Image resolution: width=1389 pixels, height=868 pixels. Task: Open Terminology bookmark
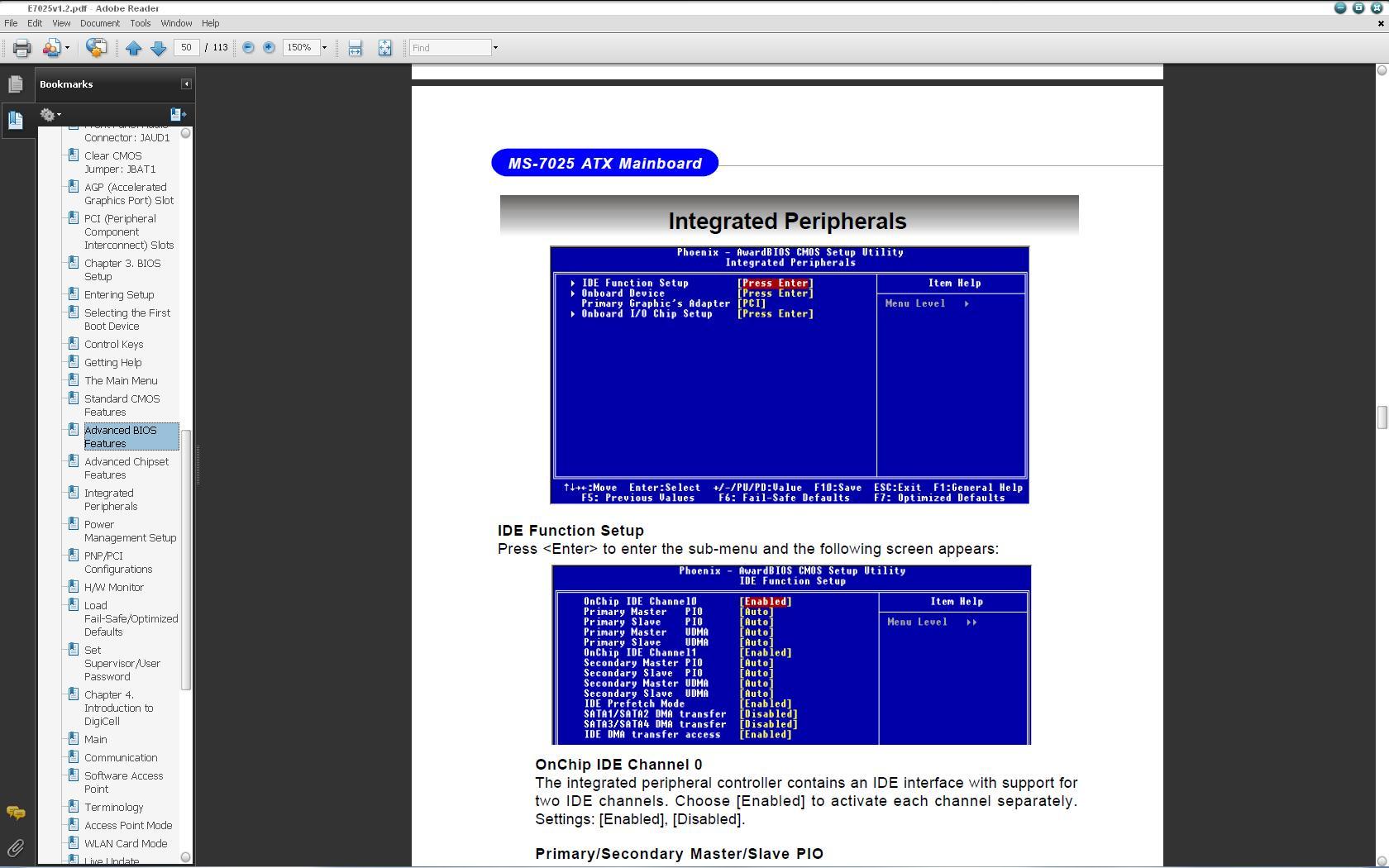pos(114,807)
